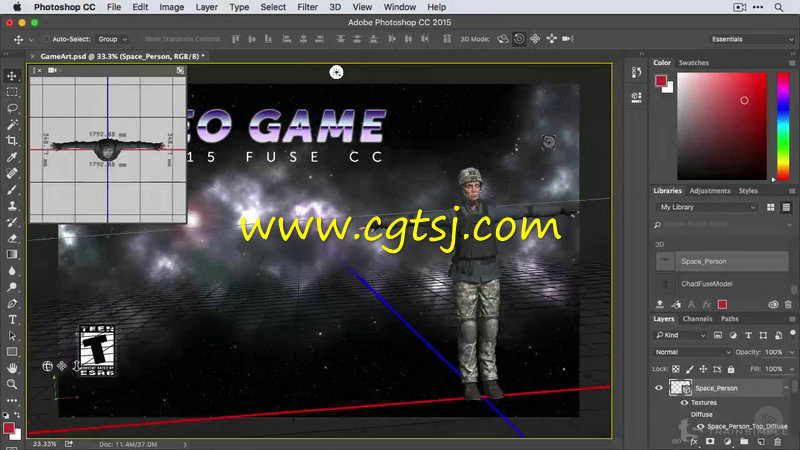Select the Healing Brush tool

point(12,173)
